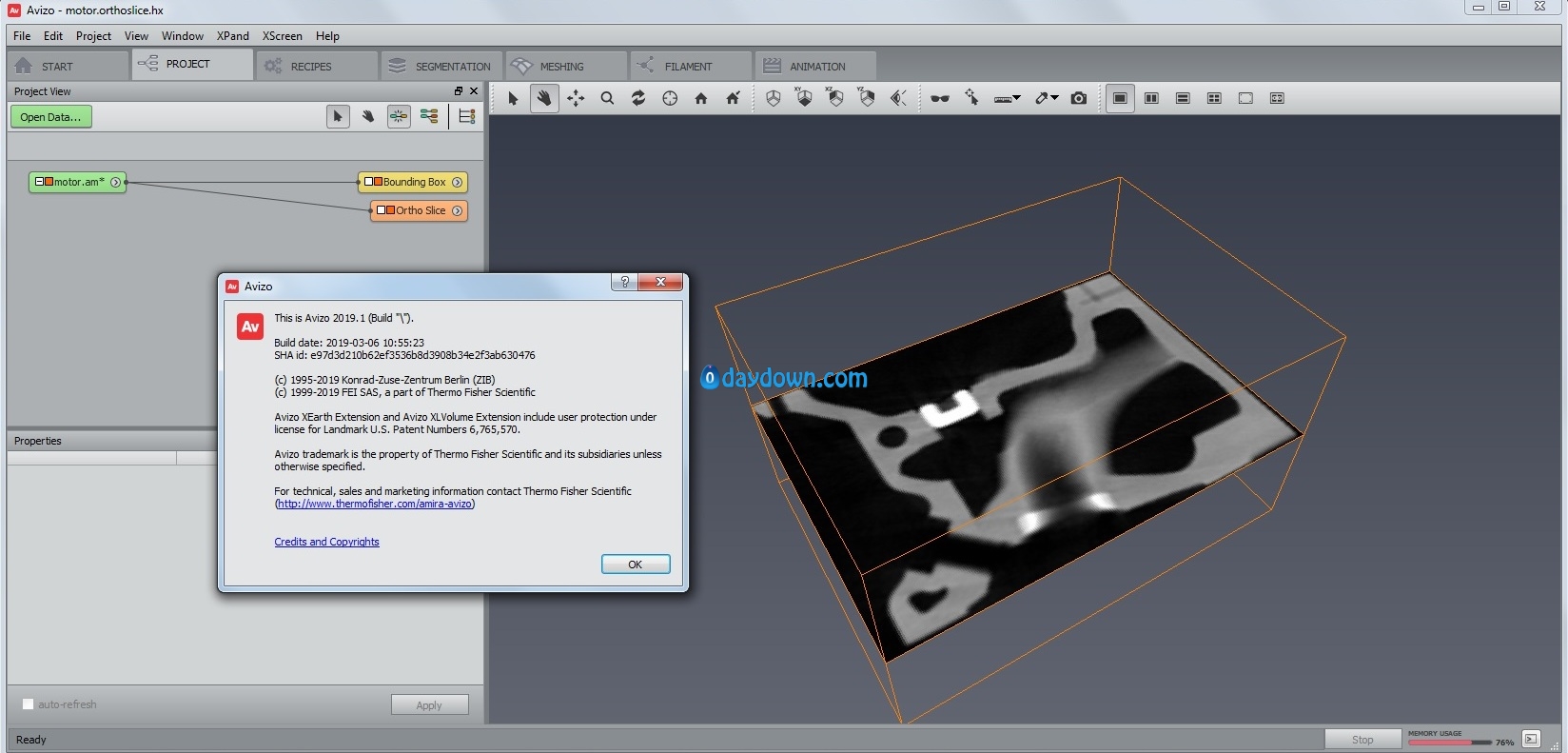Screen dimensions: 1568x753
Task: Switch to four viewers layout
Action: [1214, 98]
